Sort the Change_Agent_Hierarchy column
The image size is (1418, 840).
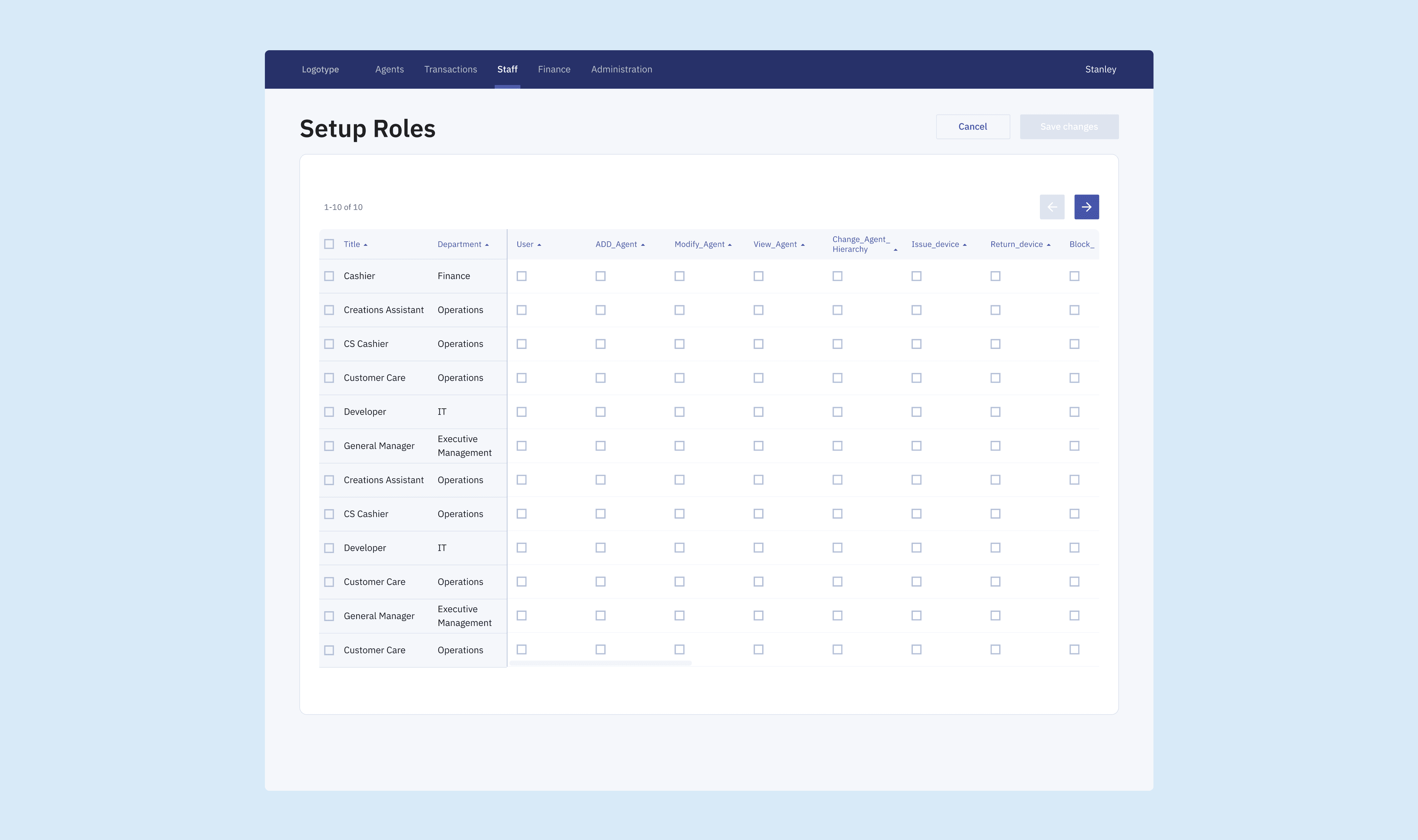tap(895, 249)
